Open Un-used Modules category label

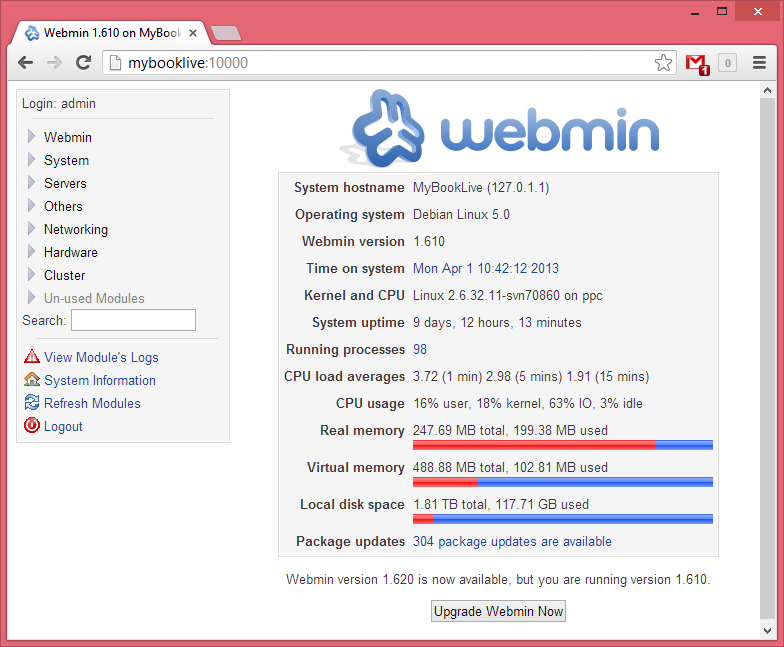click(x=94, y=298)
